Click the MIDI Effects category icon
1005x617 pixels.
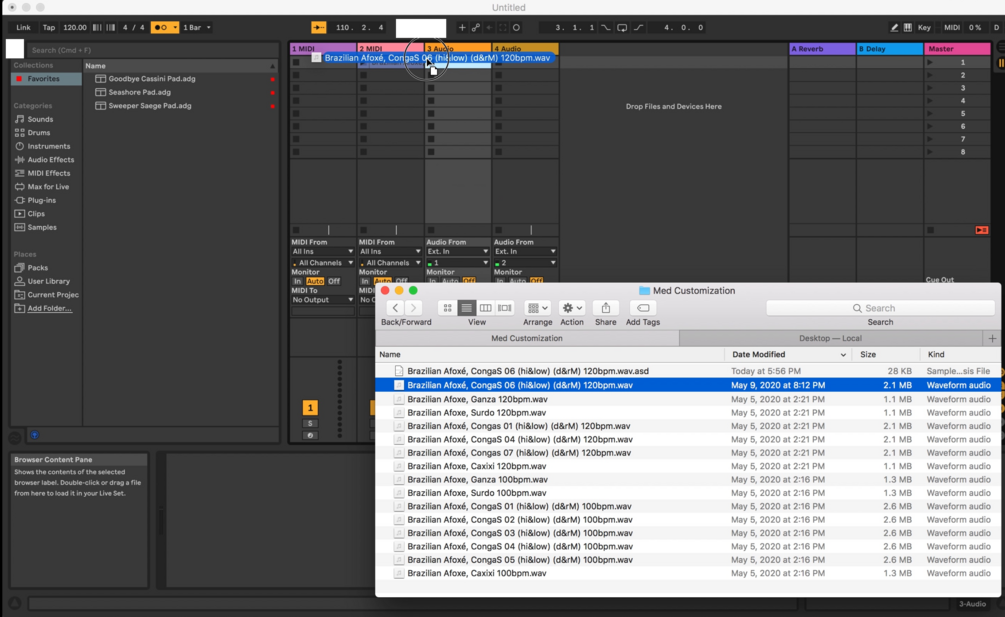pos(19,173)
